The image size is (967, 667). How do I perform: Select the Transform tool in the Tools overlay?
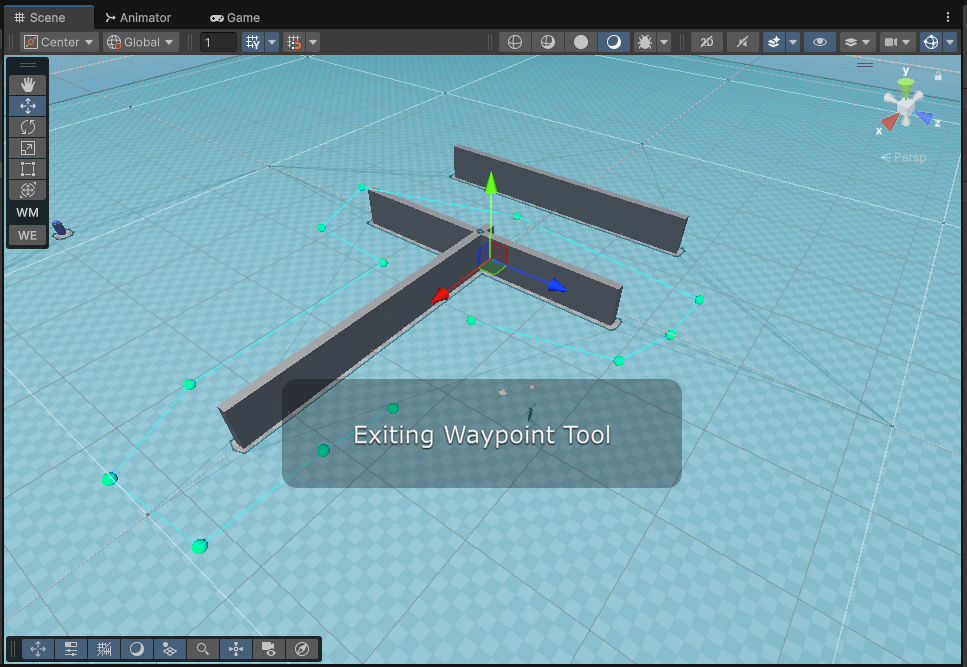tap(27, 190)
